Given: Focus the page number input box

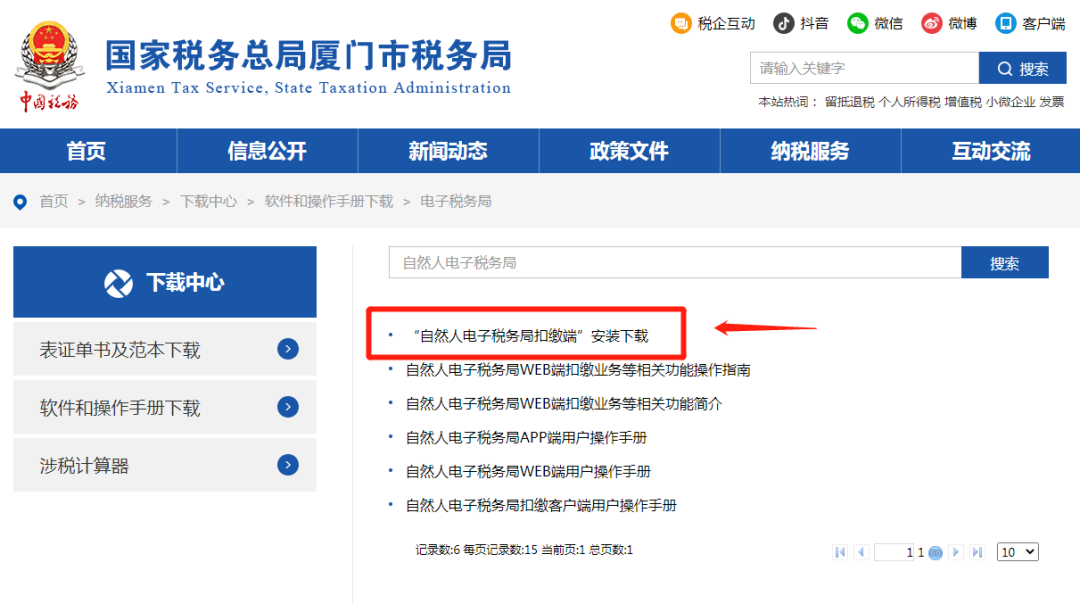Looking at the screenshot, I should coord(894,552).
